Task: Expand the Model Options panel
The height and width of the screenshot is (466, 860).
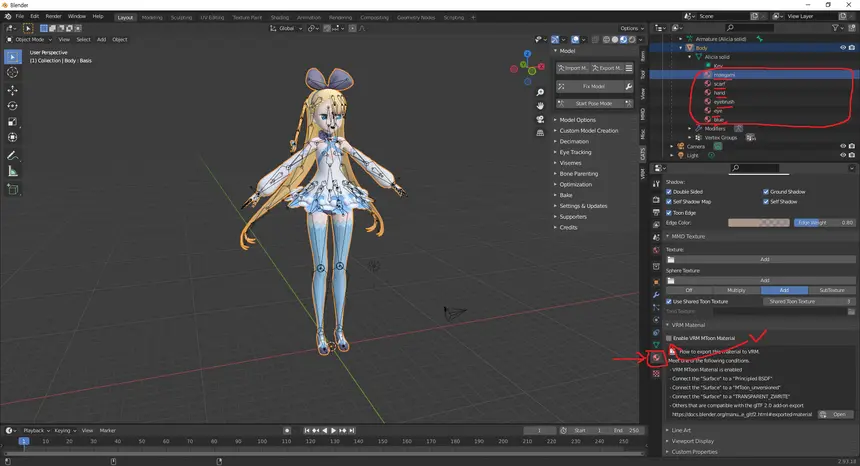Action: (x=578, y=120)
